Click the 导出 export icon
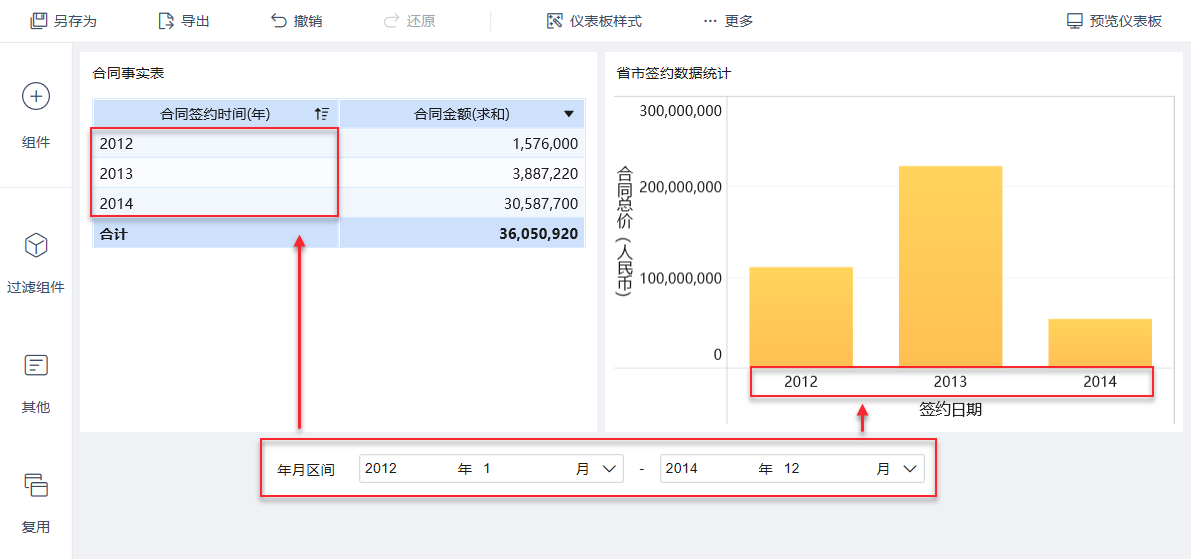1191x559 pixels. pos(166,21)
